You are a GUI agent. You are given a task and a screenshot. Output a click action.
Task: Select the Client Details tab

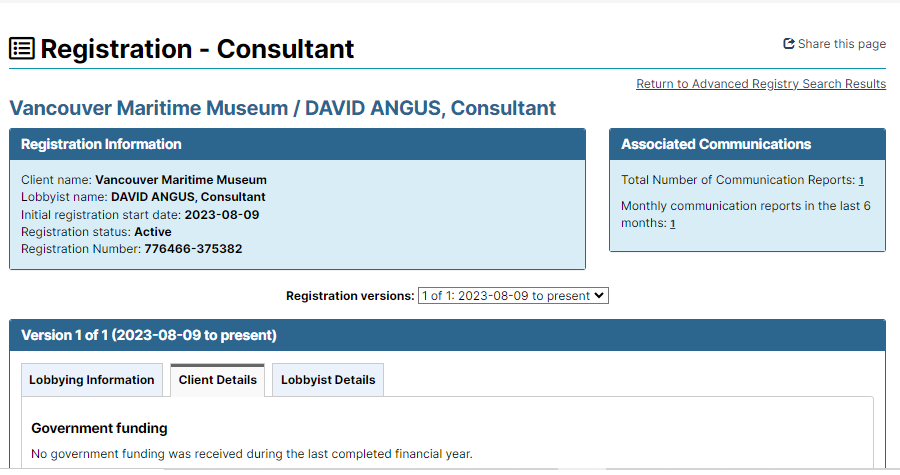click(218, 380)
